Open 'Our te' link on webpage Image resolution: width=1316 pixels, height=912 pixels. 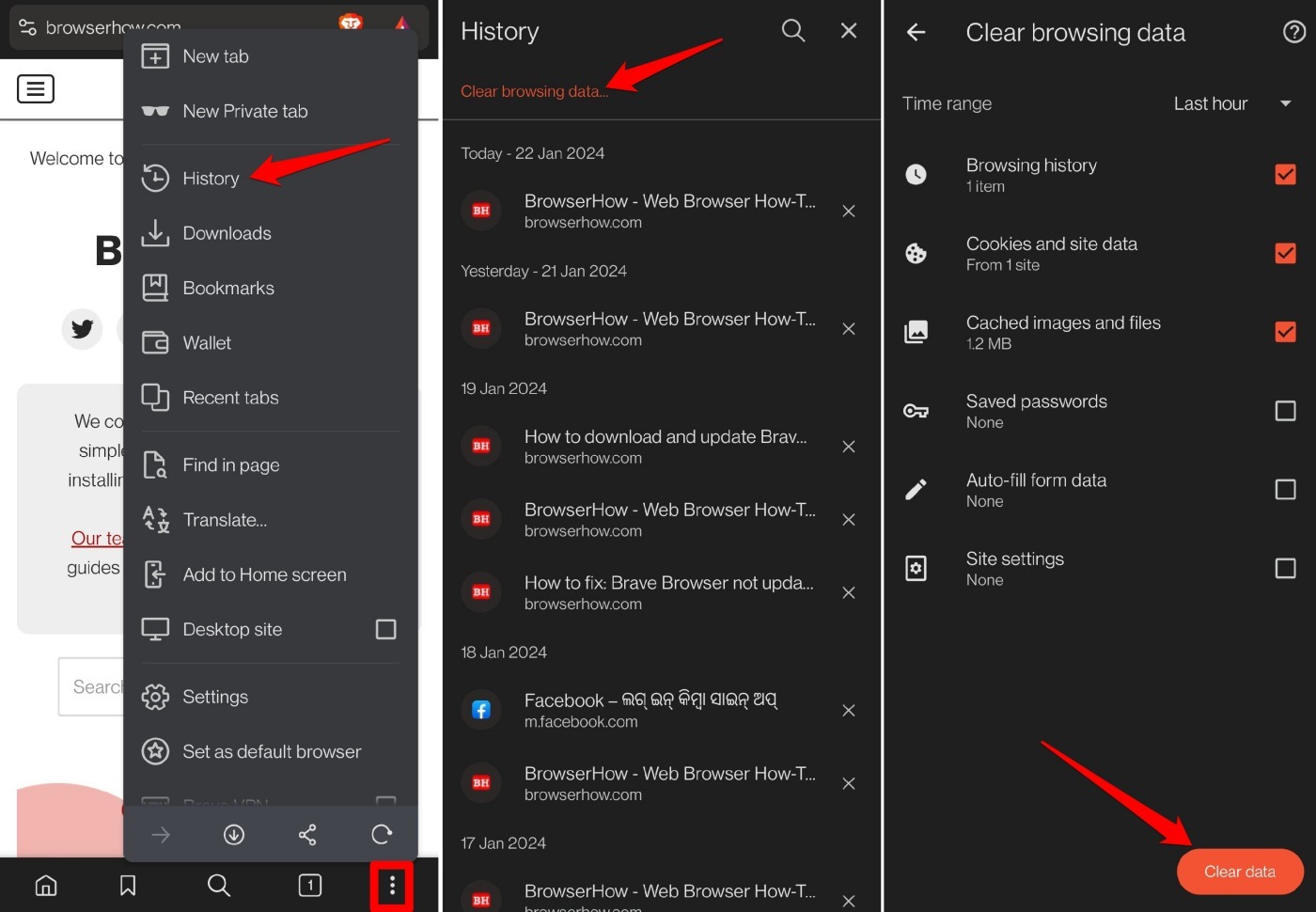97,539
